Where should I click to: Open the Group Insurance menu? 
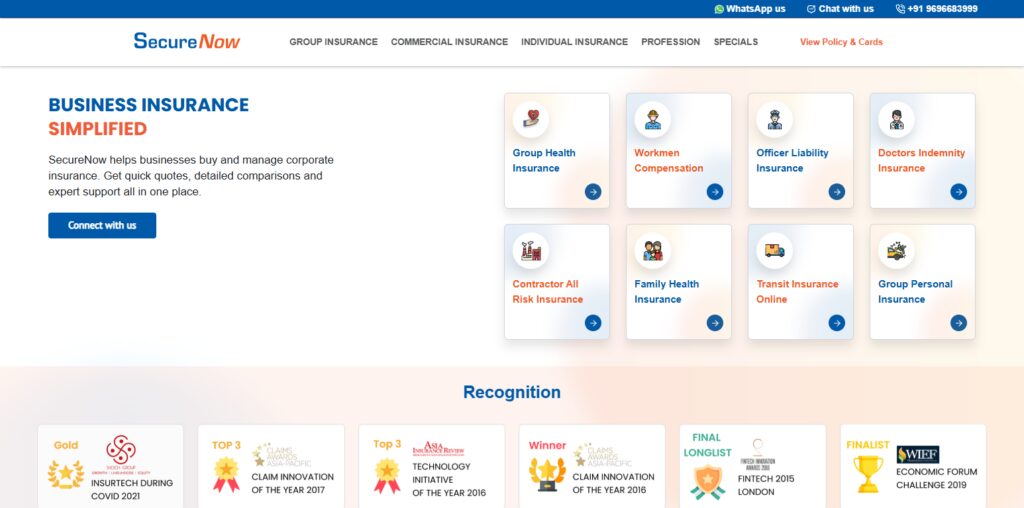[334, 42]
